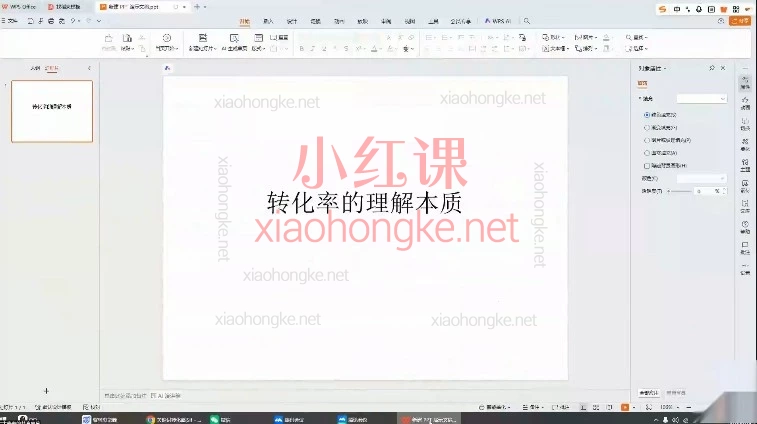Click the Reset slide button in ribbon
The width and height of the screenshot is (757, 424).
point(279,37)
